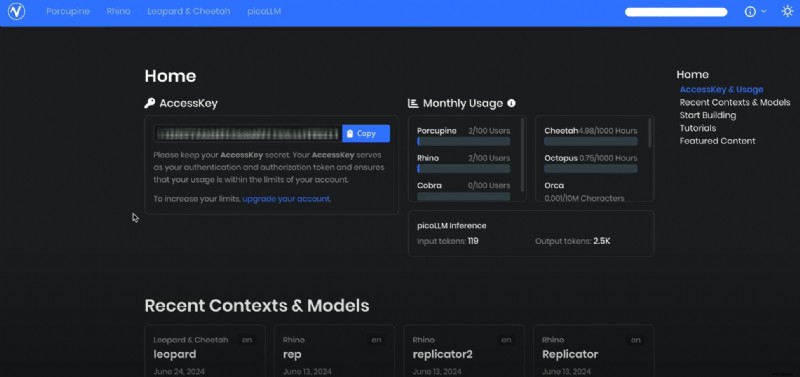
Task: Open the rep Rhino context card
Action: point(334,351)
